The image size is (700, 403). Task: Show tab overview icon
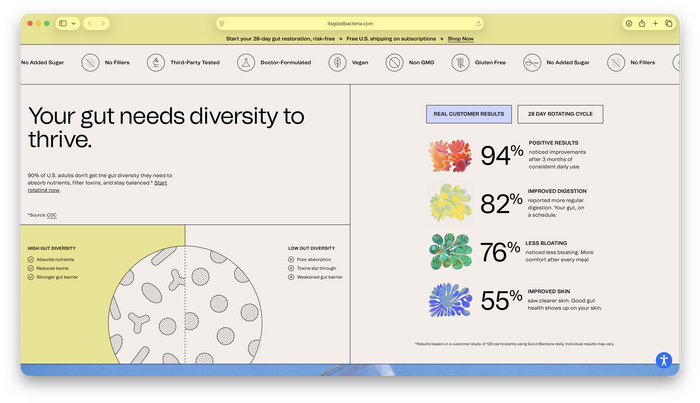(x=668, y=24)
